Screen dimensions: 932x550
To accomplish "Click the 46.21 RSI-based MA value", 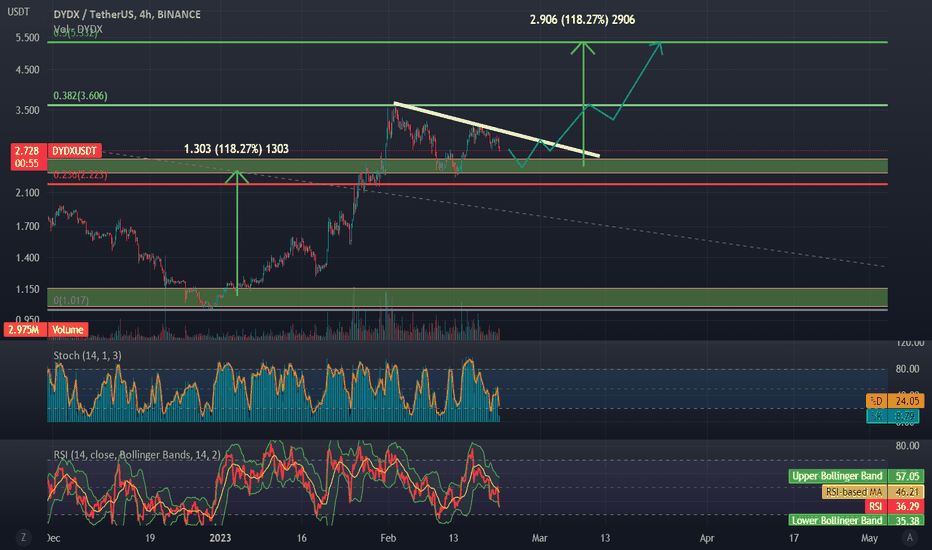I will [906, 492].
